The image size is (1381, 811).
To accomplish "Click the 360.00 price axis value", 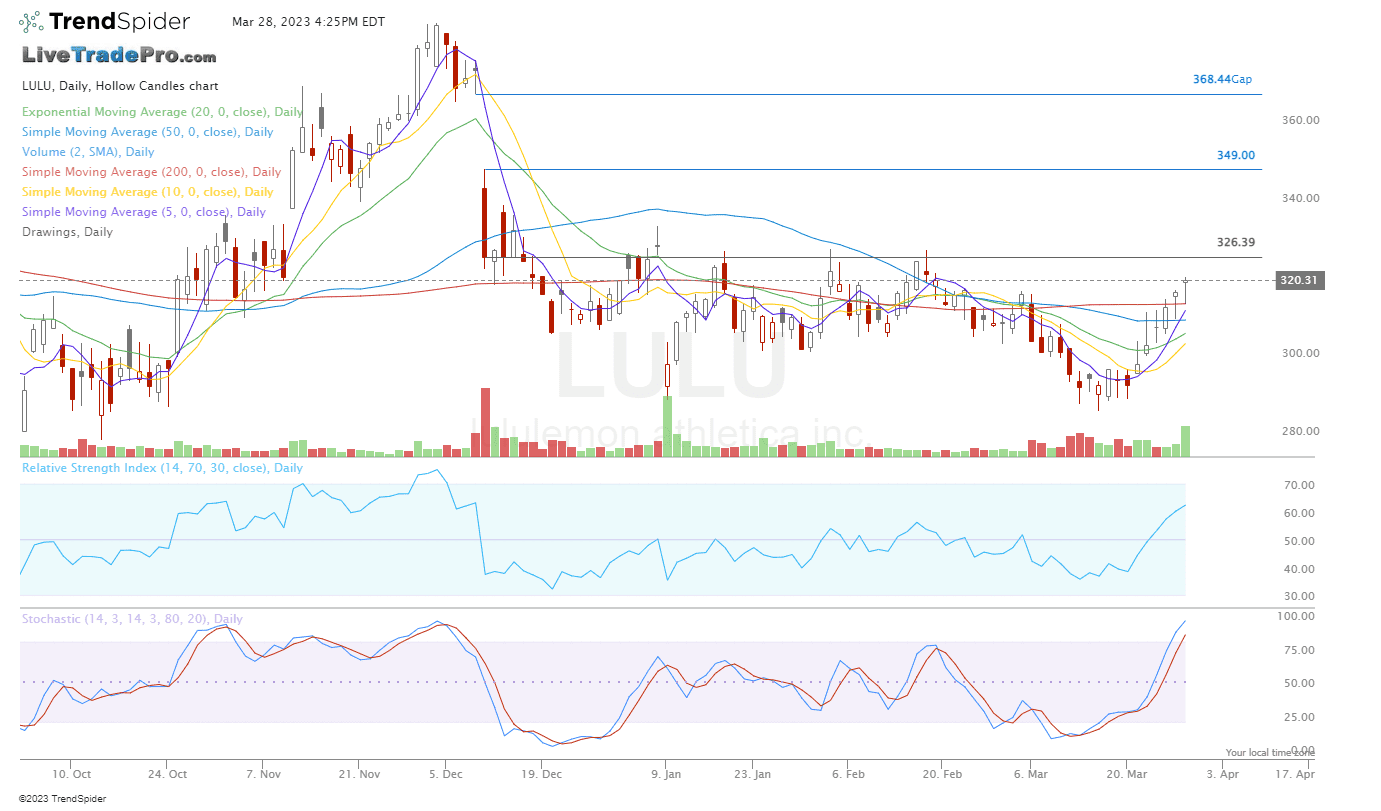I will pyautogui.click(x=1300, y=120).
